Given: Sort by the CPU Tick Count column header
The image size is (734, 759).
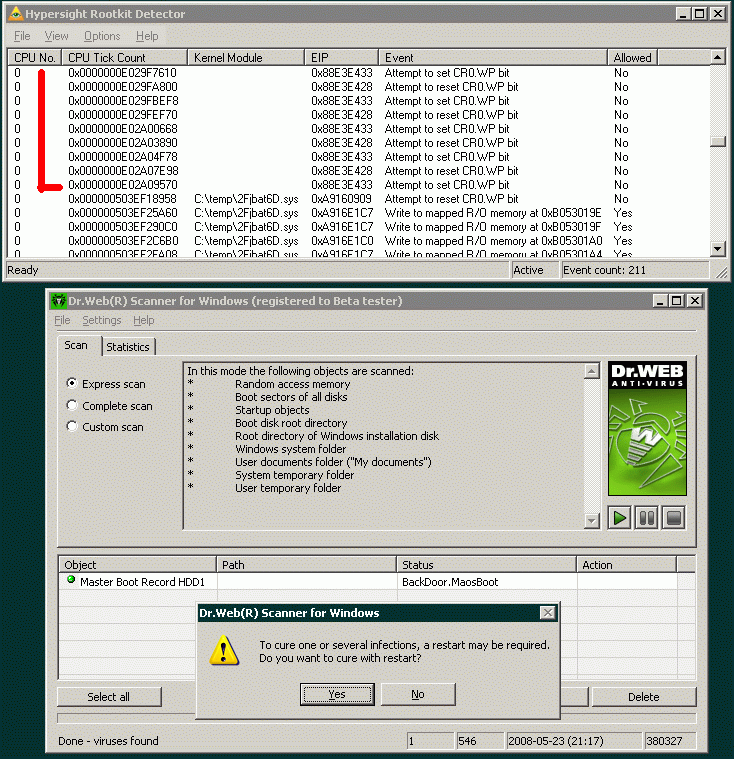Looking at the screenshot, I should click(x=124, y=58).
